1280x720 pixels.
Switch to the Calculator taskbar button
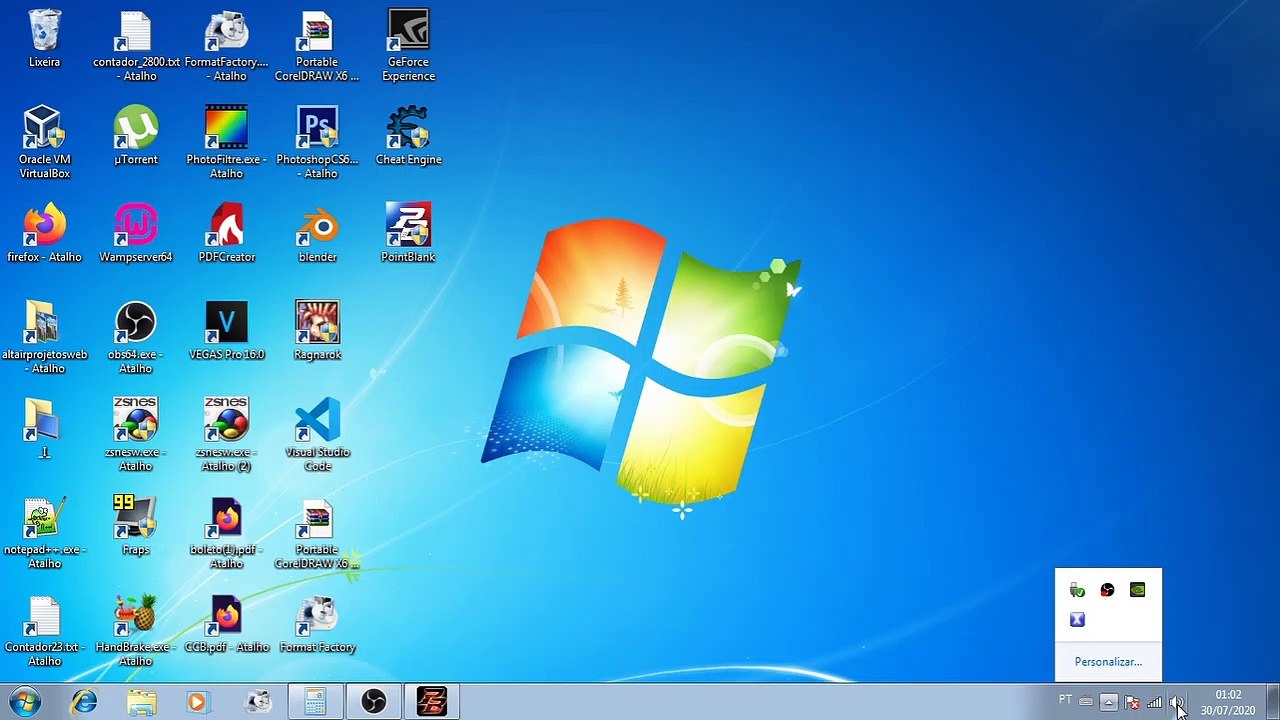(x=316, y=702)
